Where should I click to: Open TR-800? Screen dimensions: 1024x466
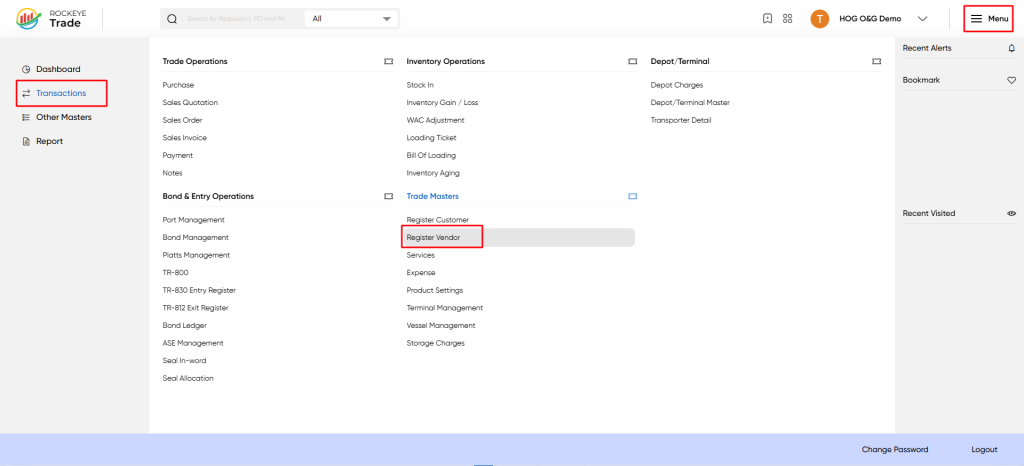tap(176, 273)
